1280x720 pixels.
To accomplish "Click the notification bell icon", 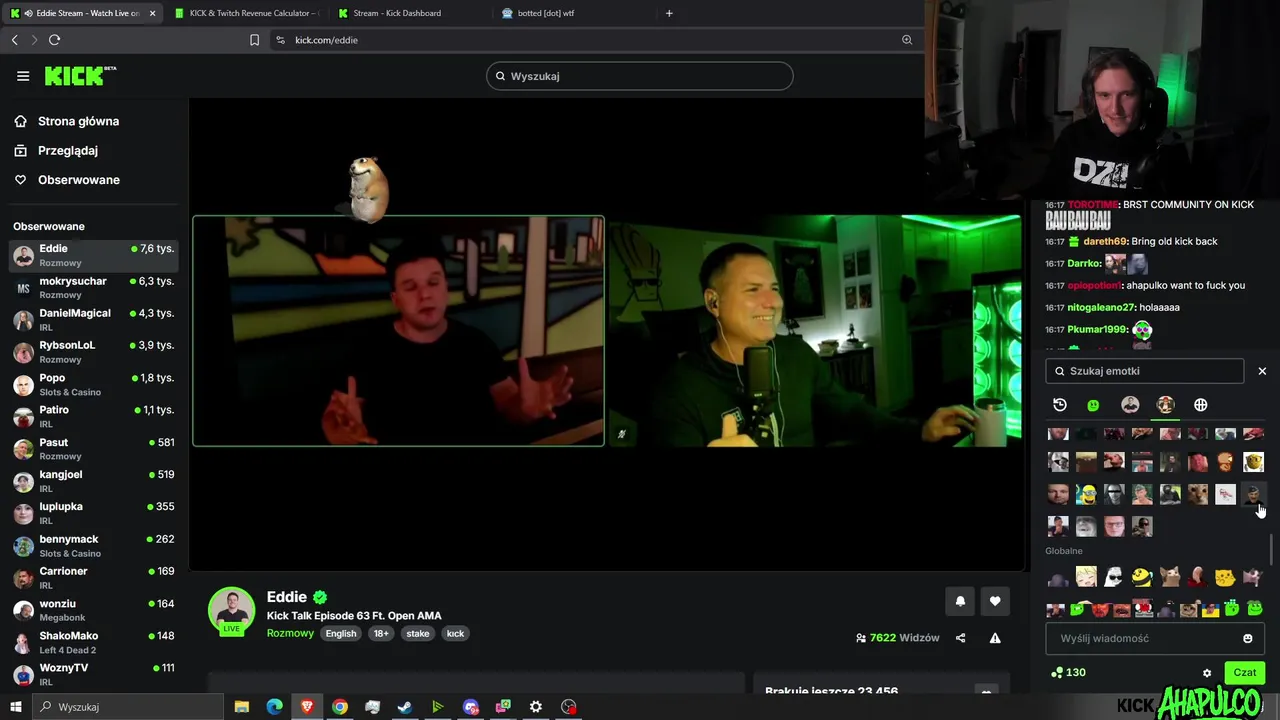I will point(960,601).
